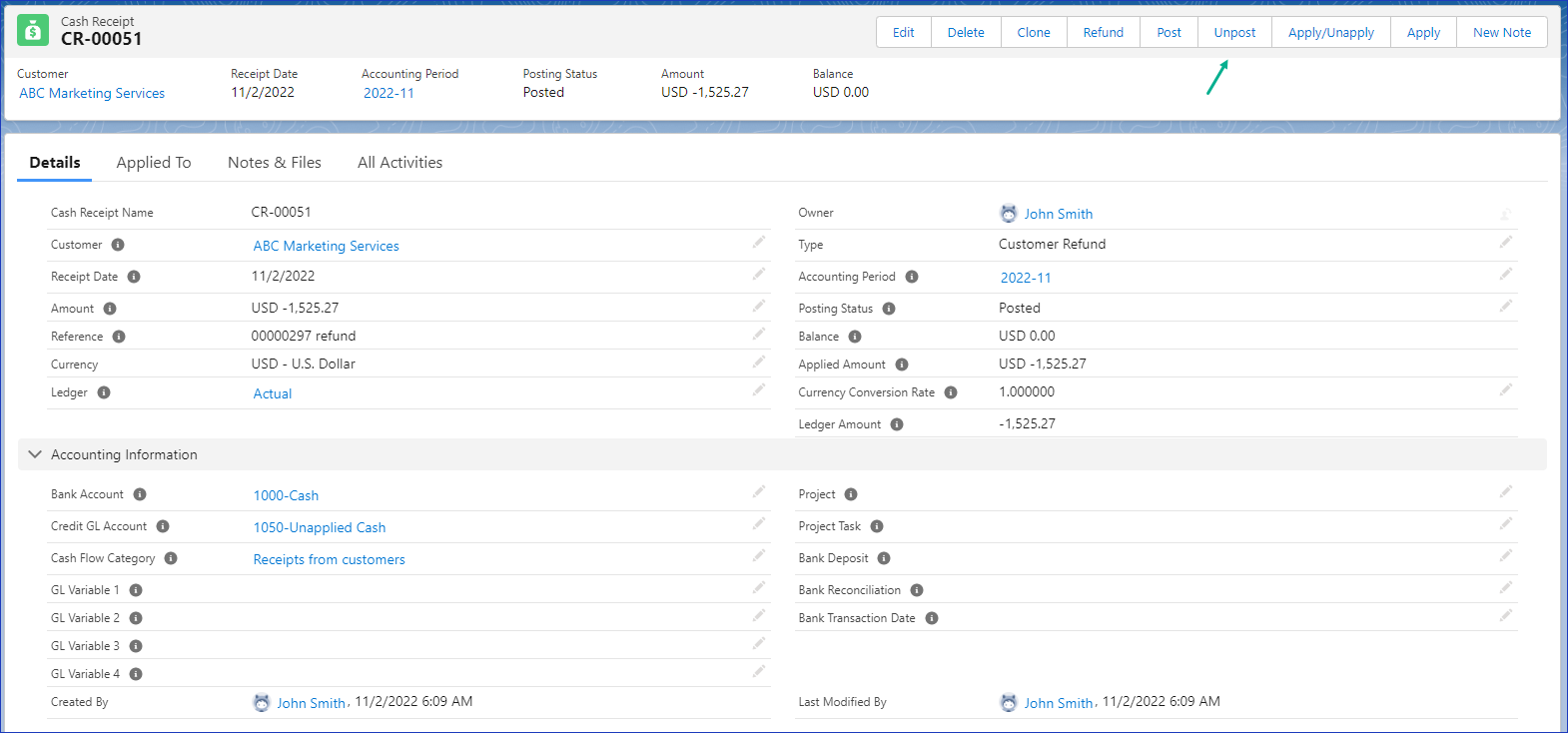The width and height of the screenshot is (1568, 733).
Task: Create a New Note
Action: point(1502,32)
